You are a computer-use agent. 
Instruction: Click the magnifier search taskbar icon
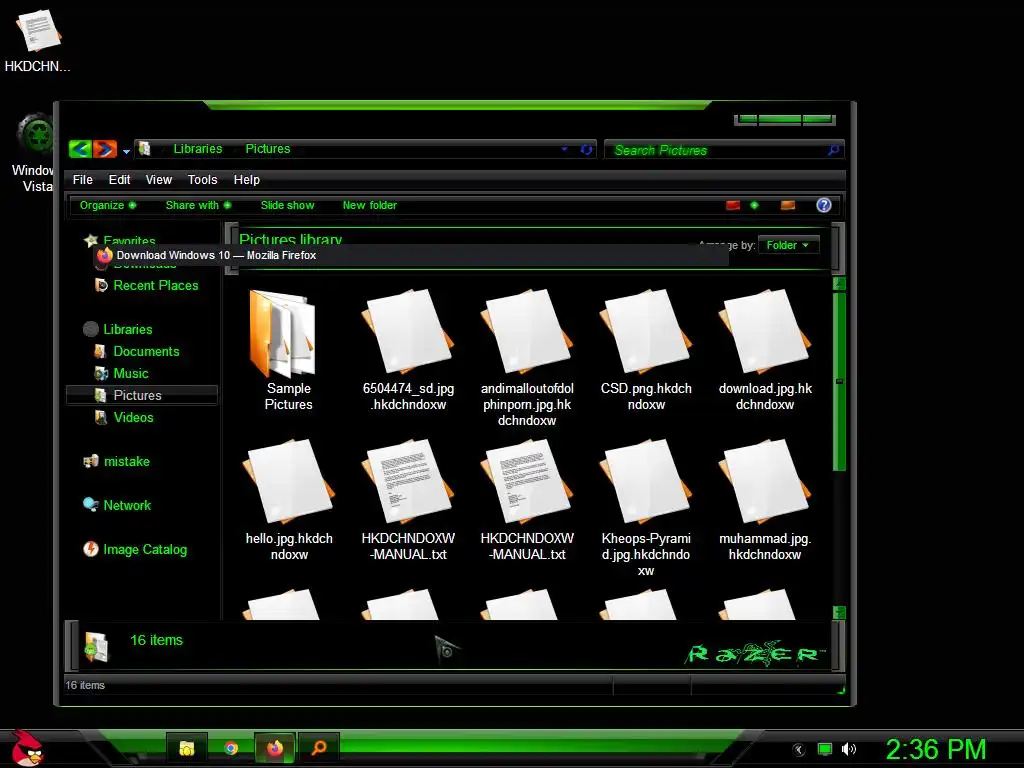point(319,748)
